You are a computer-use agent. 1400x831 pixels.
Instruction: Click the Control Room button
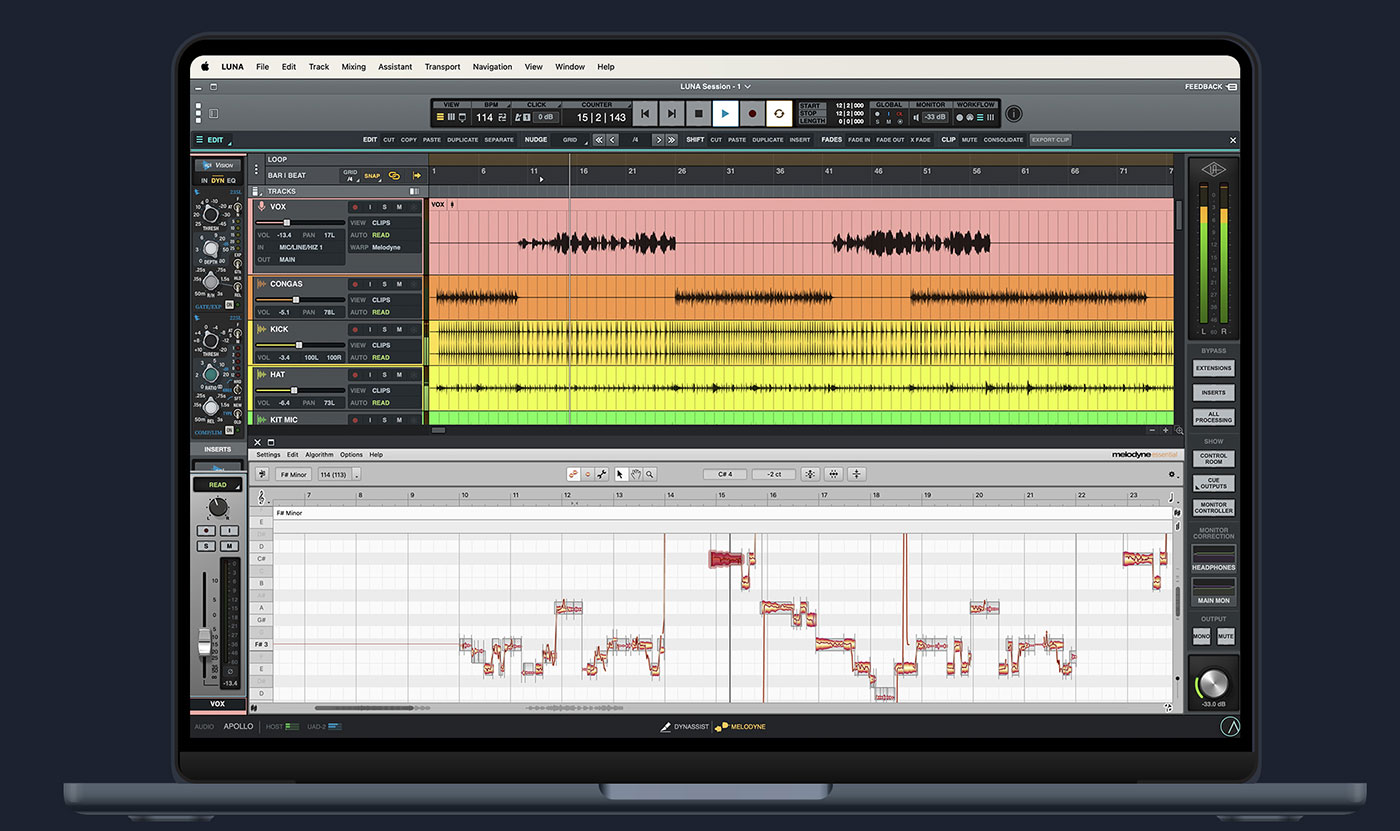pyautogui.click(x=1213, y=458)
